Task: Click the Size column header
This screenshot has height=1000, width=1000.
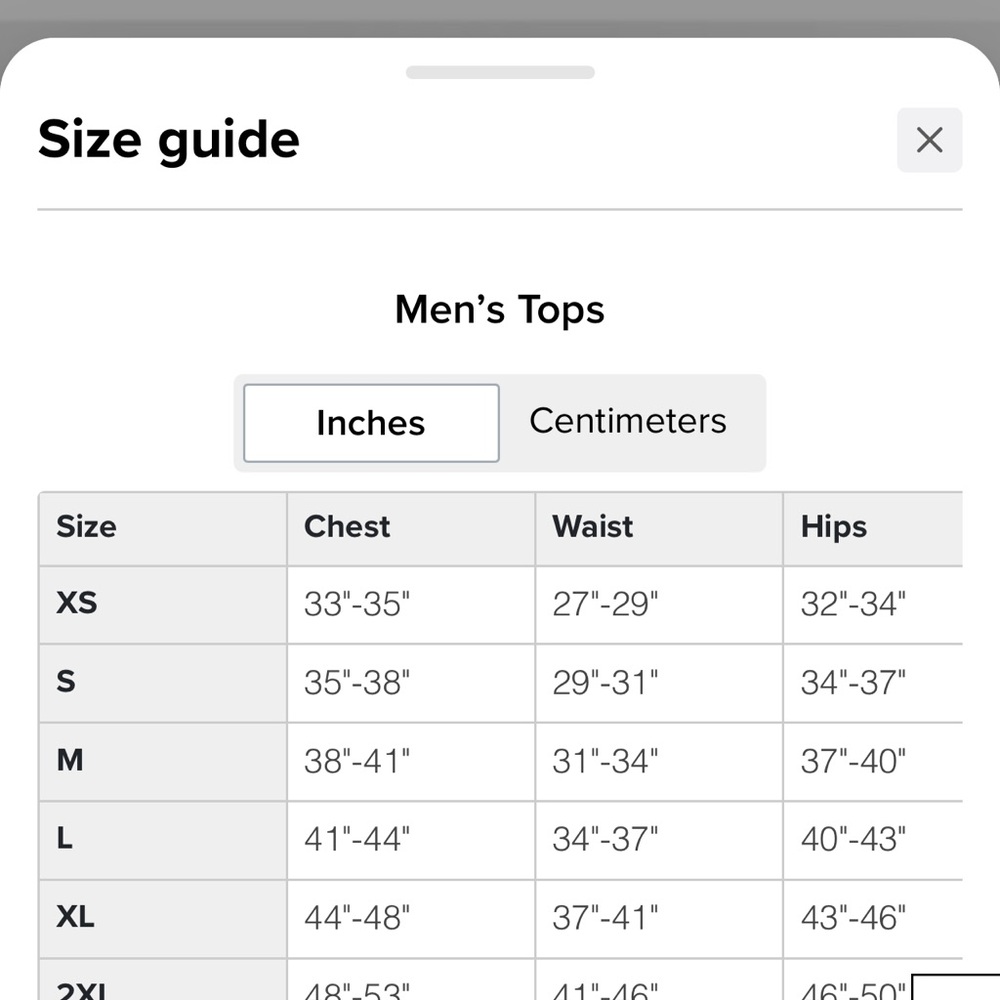Action: point(86,527)
